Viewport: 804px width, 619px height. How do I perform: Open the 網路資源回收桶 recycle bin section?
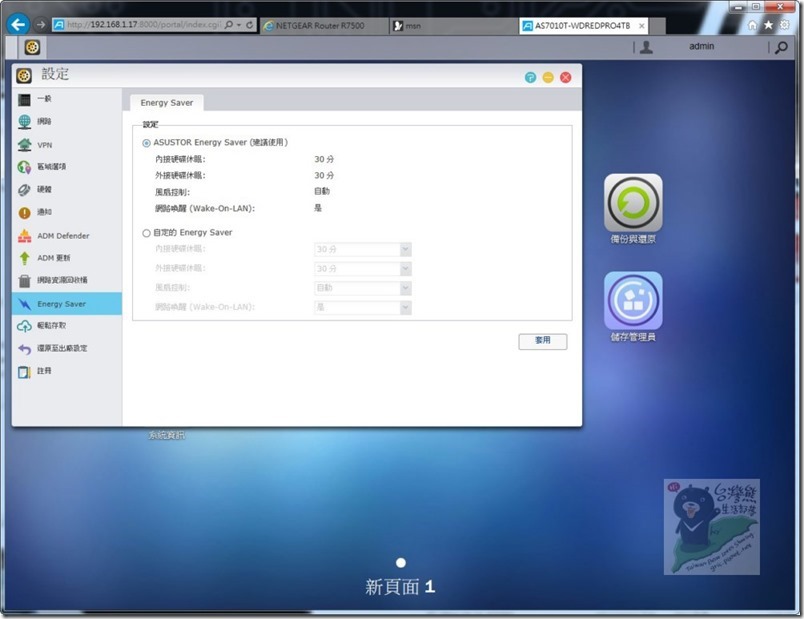67,281
